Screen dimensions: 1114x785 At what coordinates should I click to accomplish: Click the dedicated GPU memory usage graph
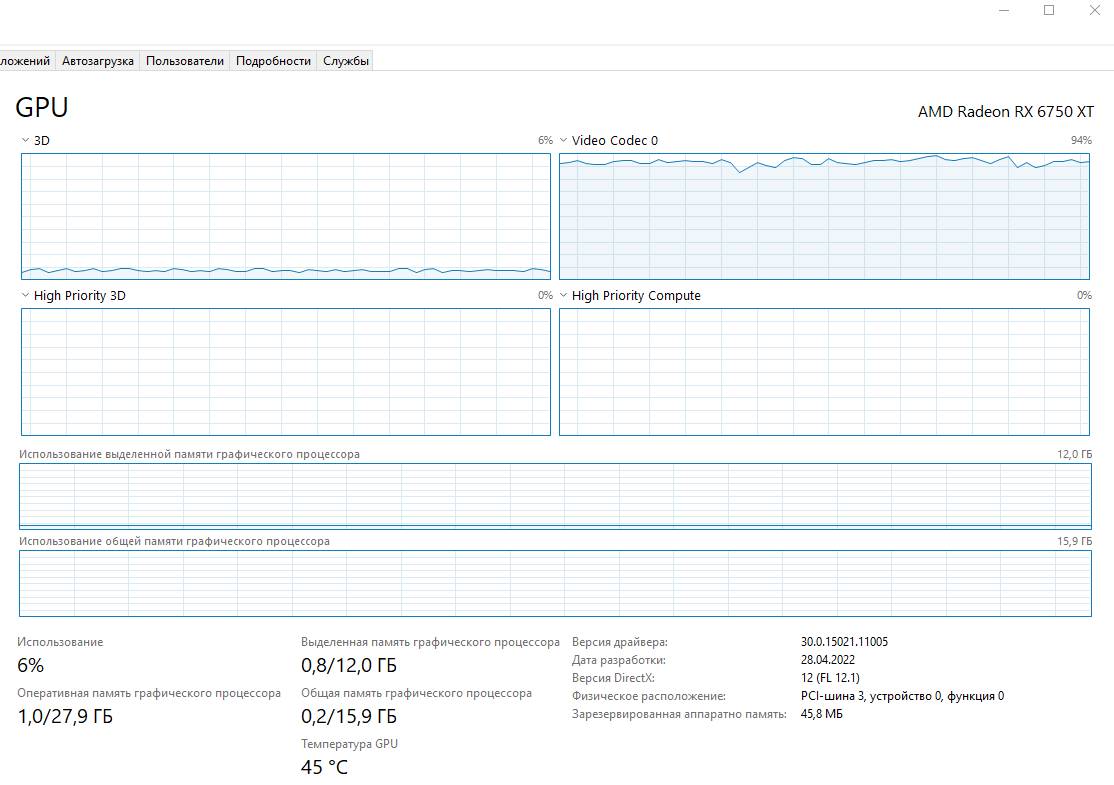pos(556,496)
